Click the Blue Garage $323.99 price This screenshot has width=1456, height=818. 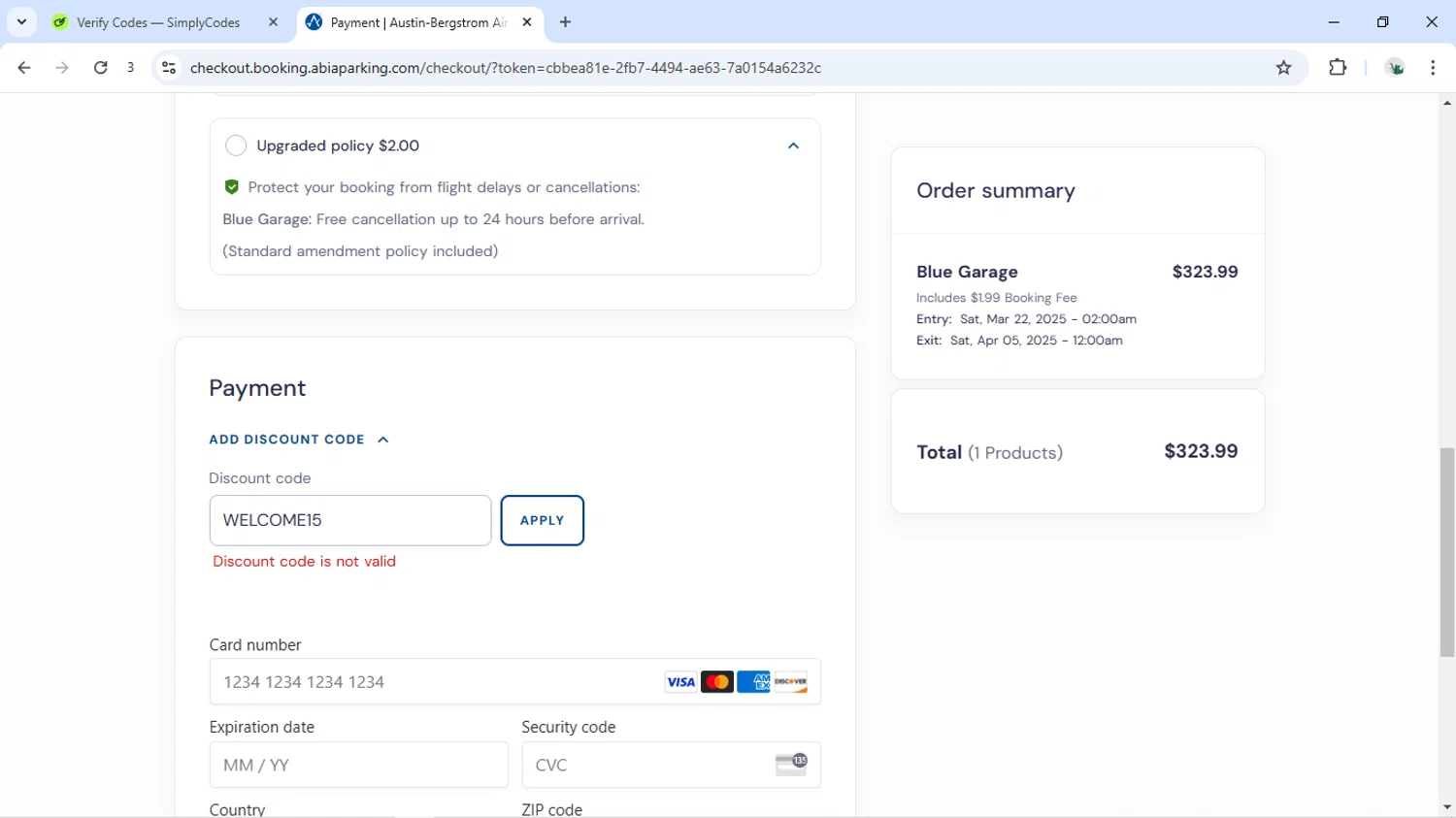(x=1205, y=272)
